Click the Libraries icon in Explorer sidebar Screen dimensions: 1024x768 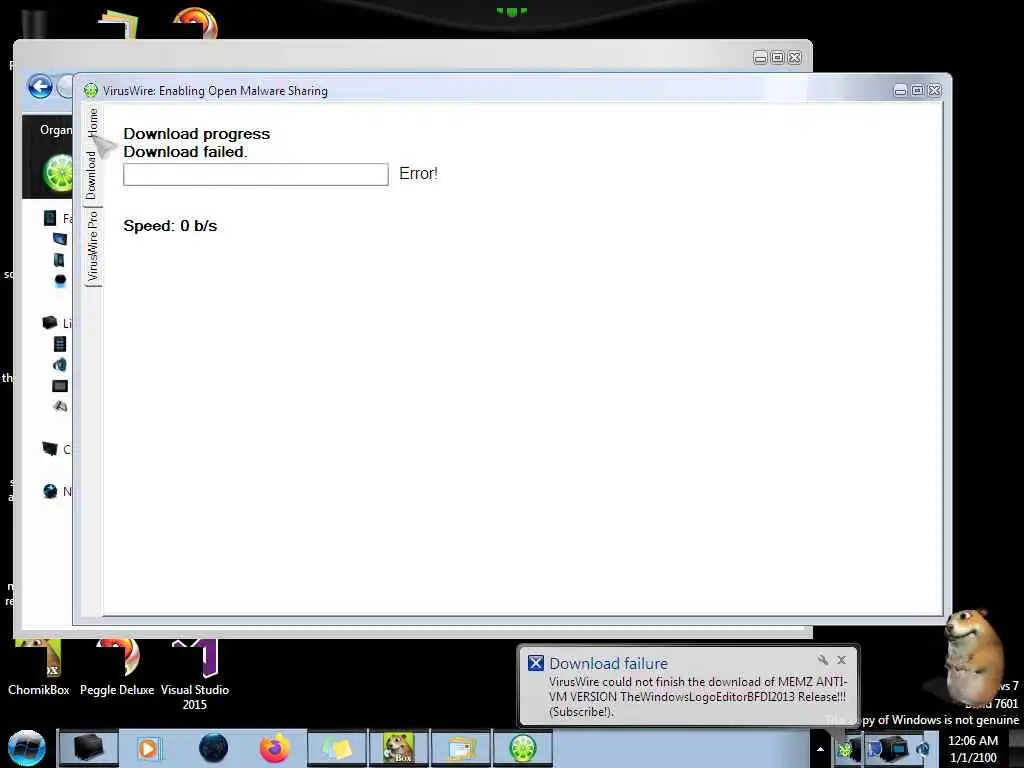tap(50, 323)
